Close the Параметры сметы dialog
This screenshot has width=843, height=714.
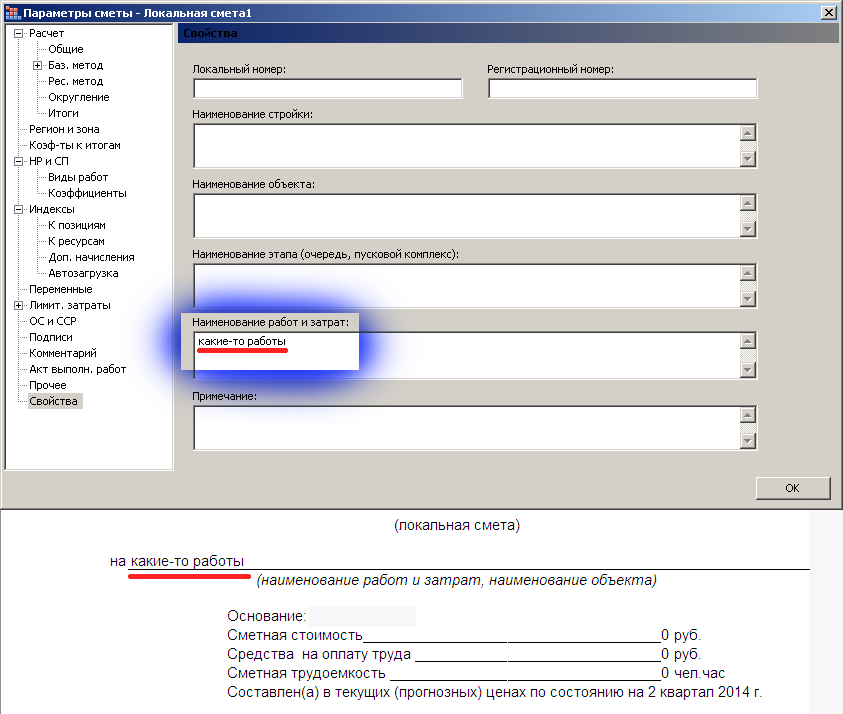[828, 13]
